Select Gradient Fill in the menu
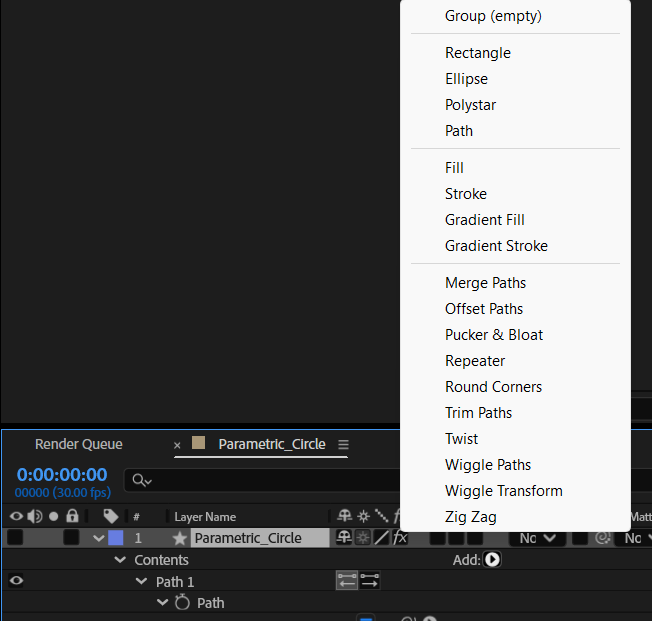652x621 pixels. pyautogui.click(x=485, y=220)
